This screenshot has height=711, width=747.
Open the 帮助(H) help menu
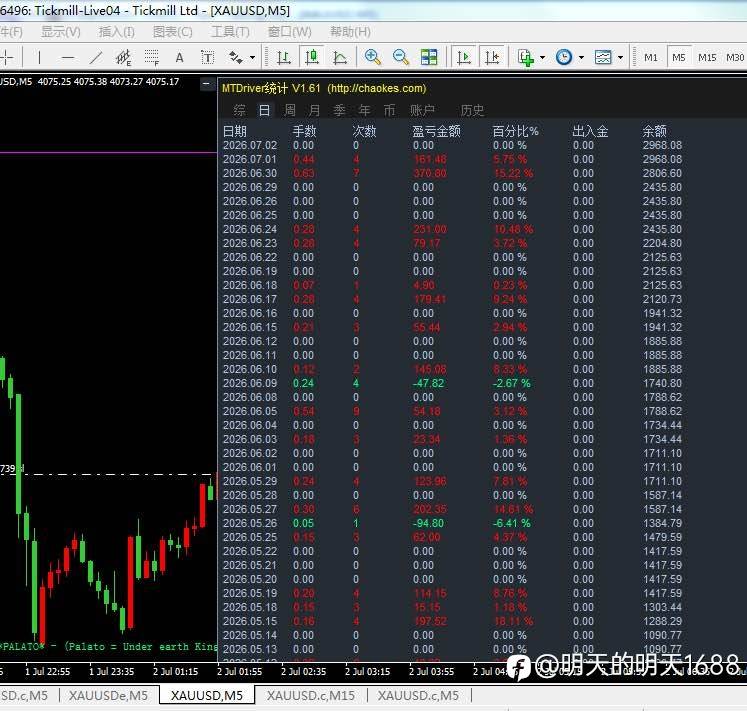[x=350, y=32]
